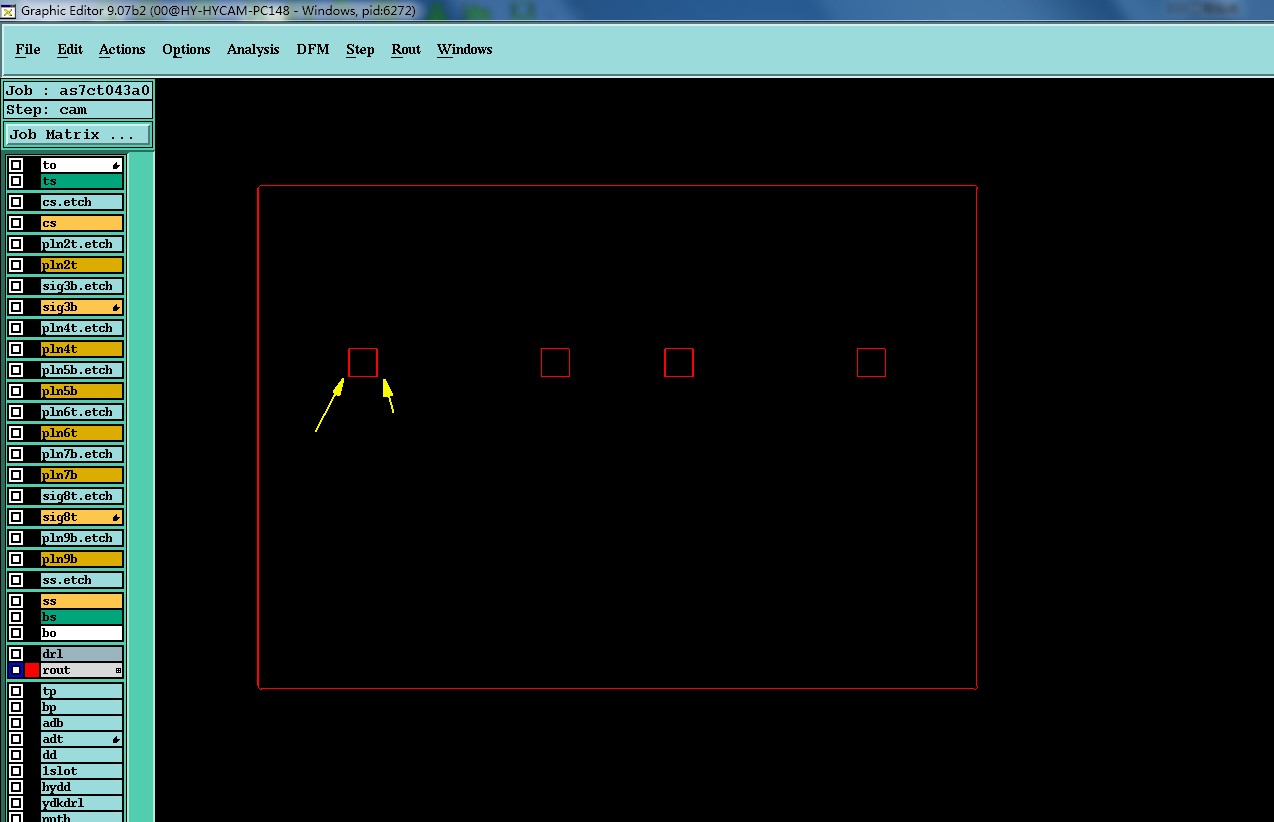This screenshot has height=822, width=1274.
Task: Select the pln7b layer name
Action: pos(82,475)
